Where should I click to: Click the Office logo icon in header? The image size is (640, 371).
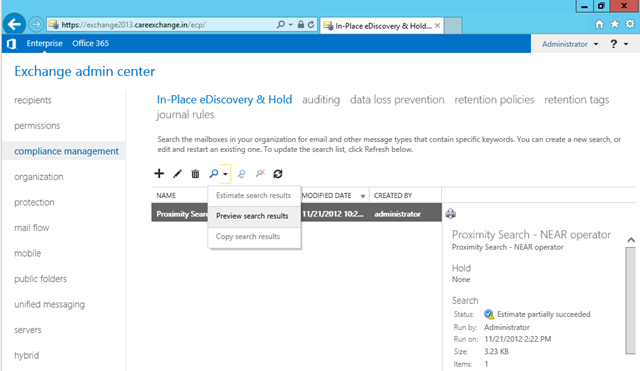click(11, 44)
